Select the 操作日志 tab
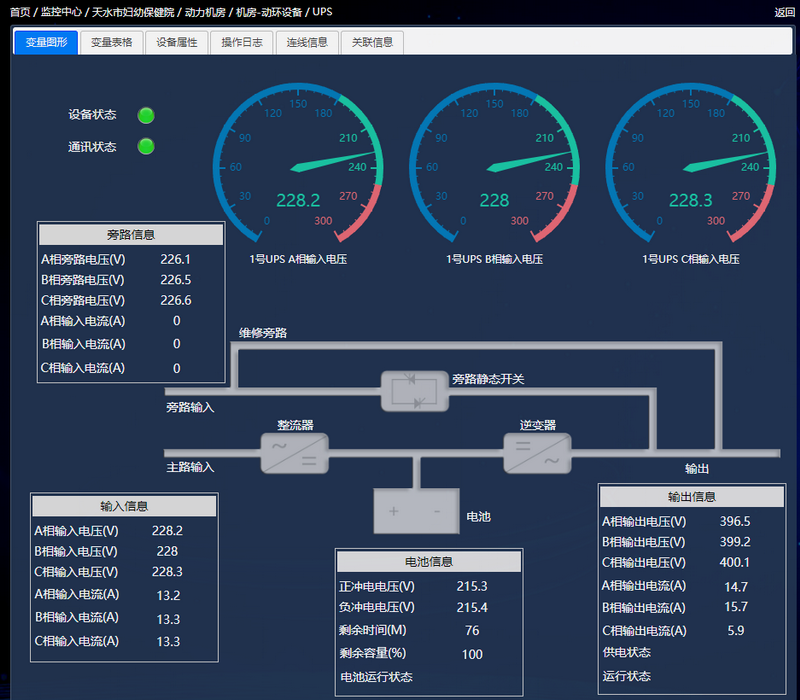 click(x=242, y=42)
